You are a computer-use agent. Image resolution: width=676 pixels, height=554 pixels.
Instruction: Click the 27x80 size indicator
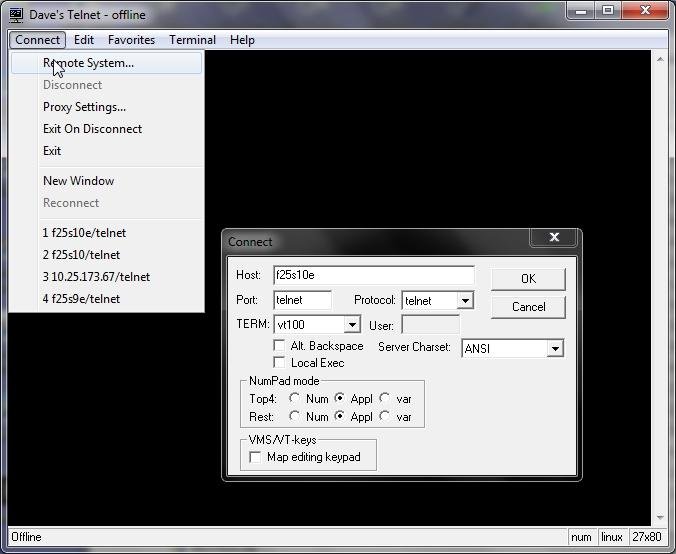pyautogui.click(x=646, y=537)
